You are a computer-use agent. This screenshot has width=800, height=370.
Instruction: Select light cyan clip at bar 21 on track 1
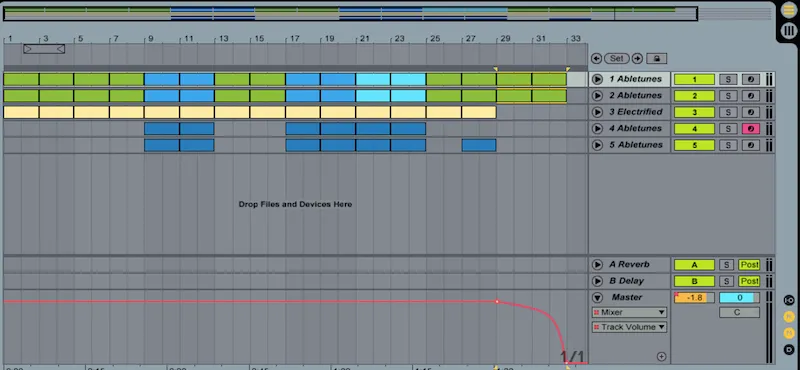click(x=373, y=79)
